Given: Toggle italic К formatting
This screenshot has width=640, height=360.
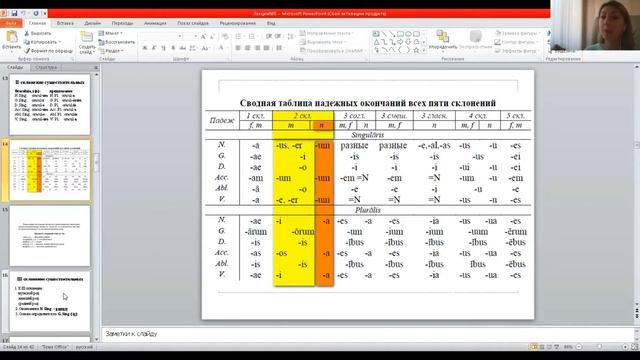Looking at the screenshot, I should click(x=154, y=48).
